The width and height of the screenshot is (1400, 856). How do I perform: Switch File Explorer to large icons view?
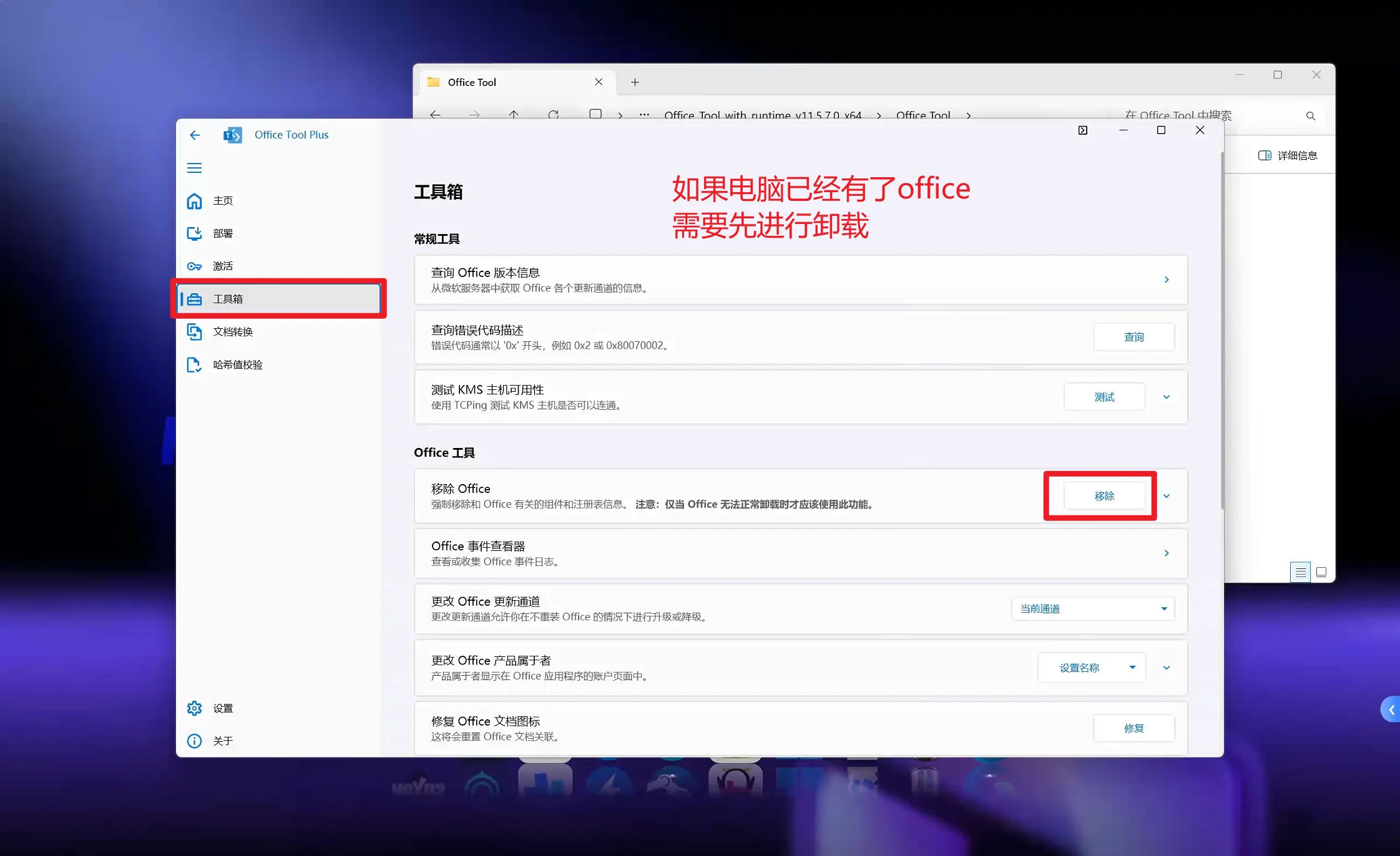(1321, 571)
